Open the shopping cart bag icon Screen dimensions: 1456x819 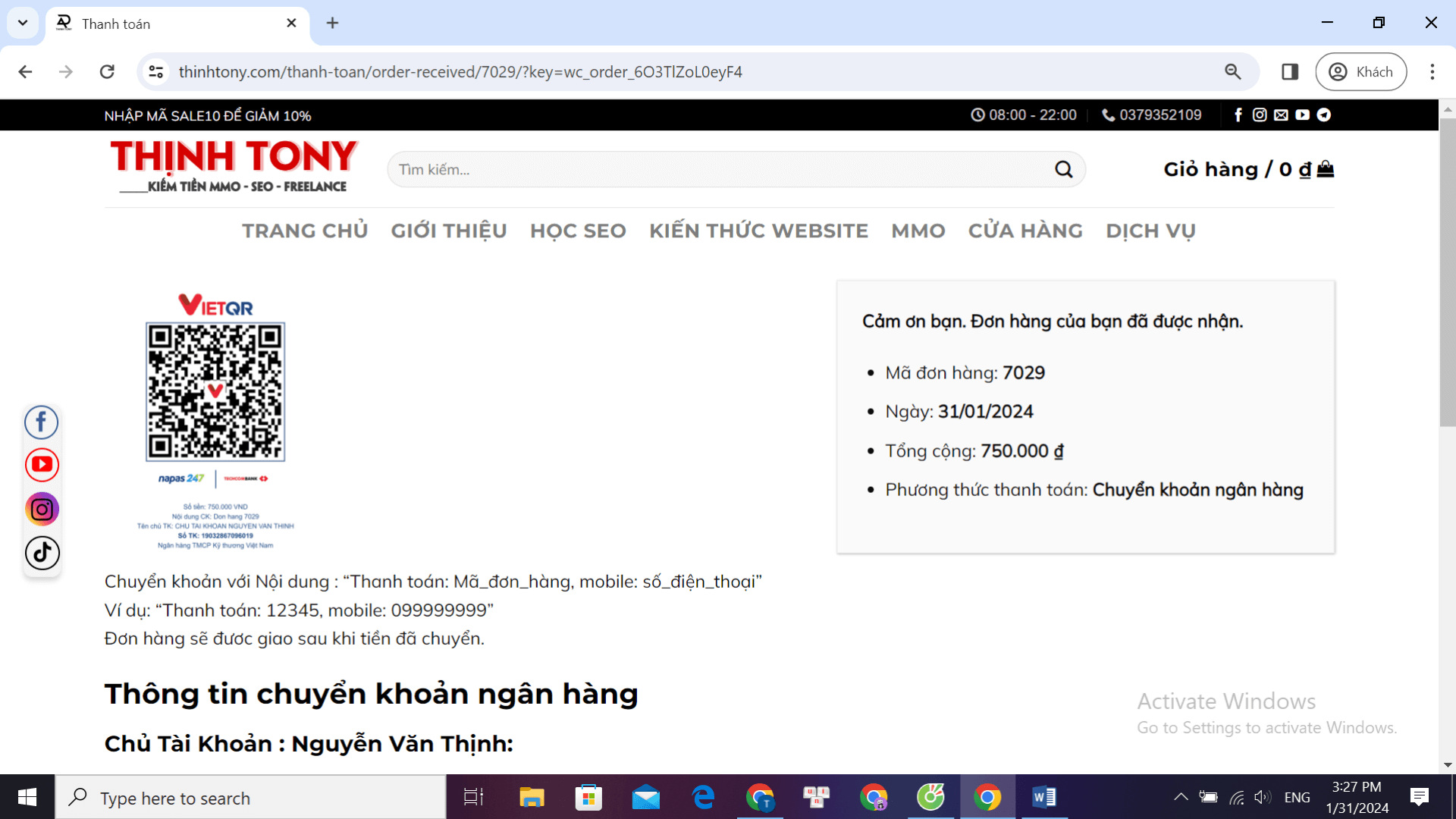(x=1325, y=168)
